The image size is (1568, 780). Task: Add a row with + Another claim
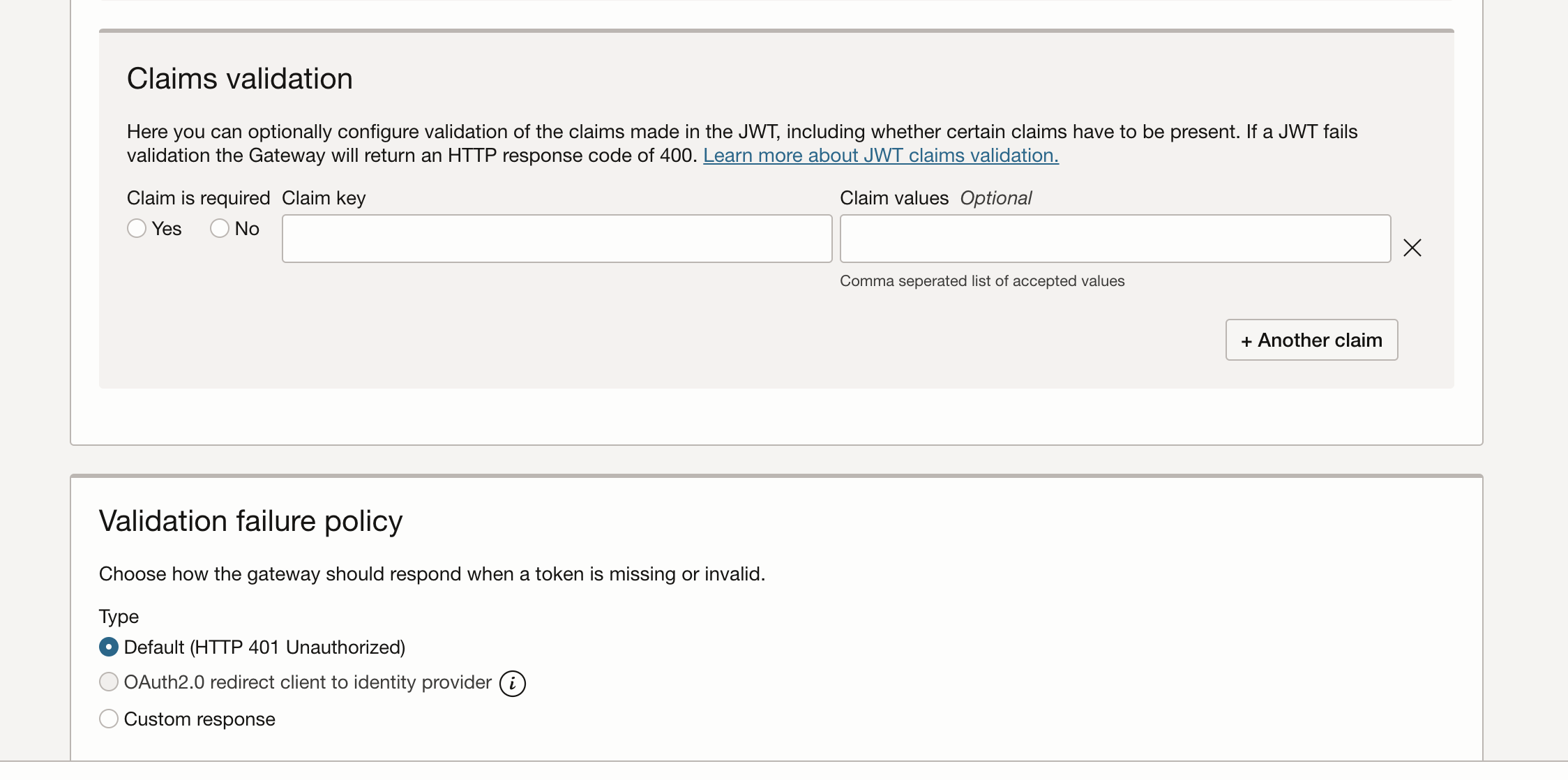click(x=1311, y=340)
